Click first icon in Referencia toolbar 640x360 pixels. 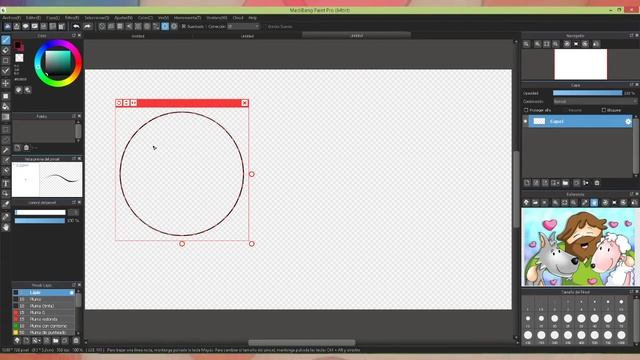coord(526,202)
